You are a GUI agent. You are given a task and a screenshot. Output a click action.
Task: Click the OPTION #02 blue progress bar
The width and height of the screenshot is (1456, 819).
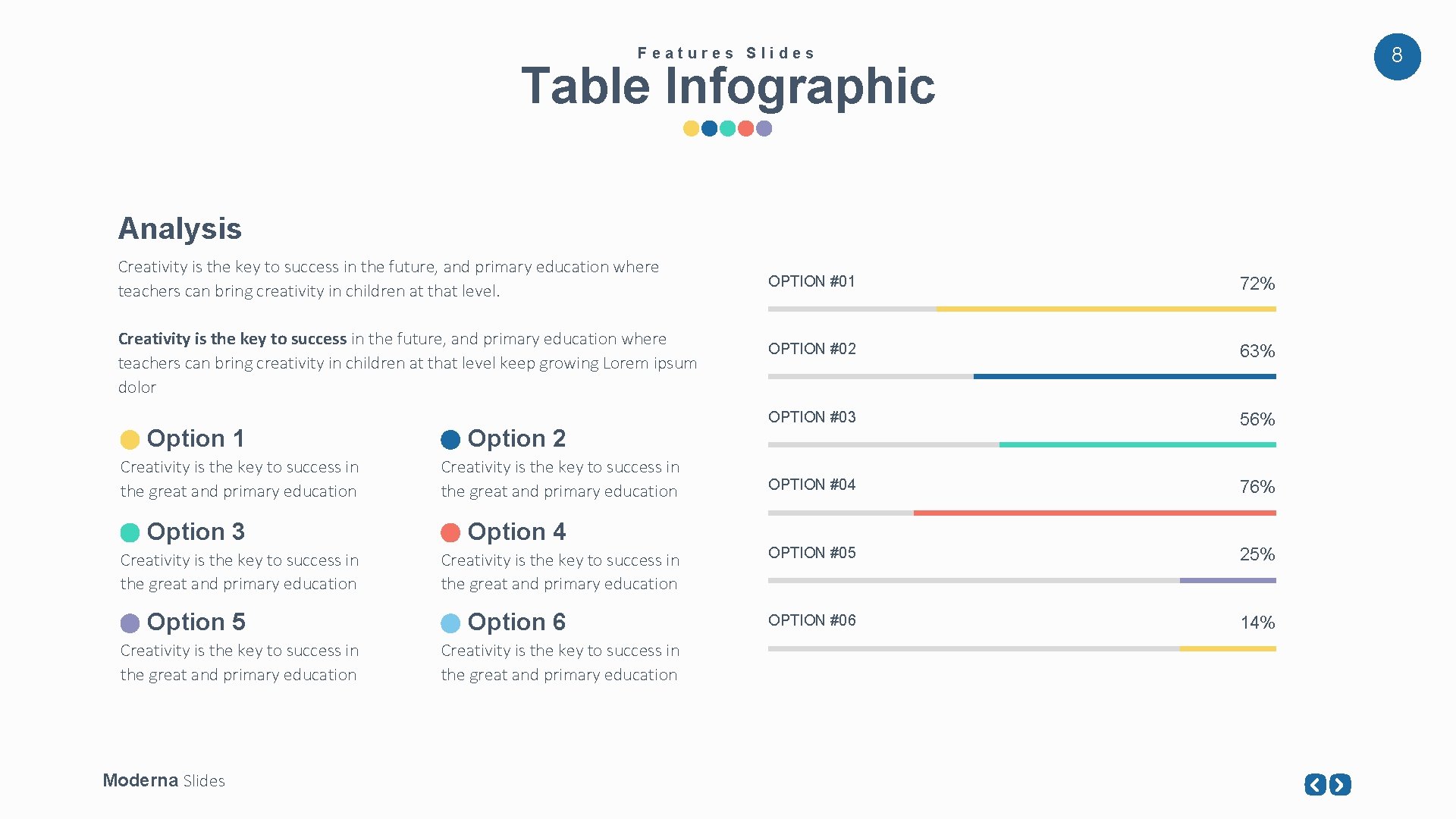(1125, 377)
